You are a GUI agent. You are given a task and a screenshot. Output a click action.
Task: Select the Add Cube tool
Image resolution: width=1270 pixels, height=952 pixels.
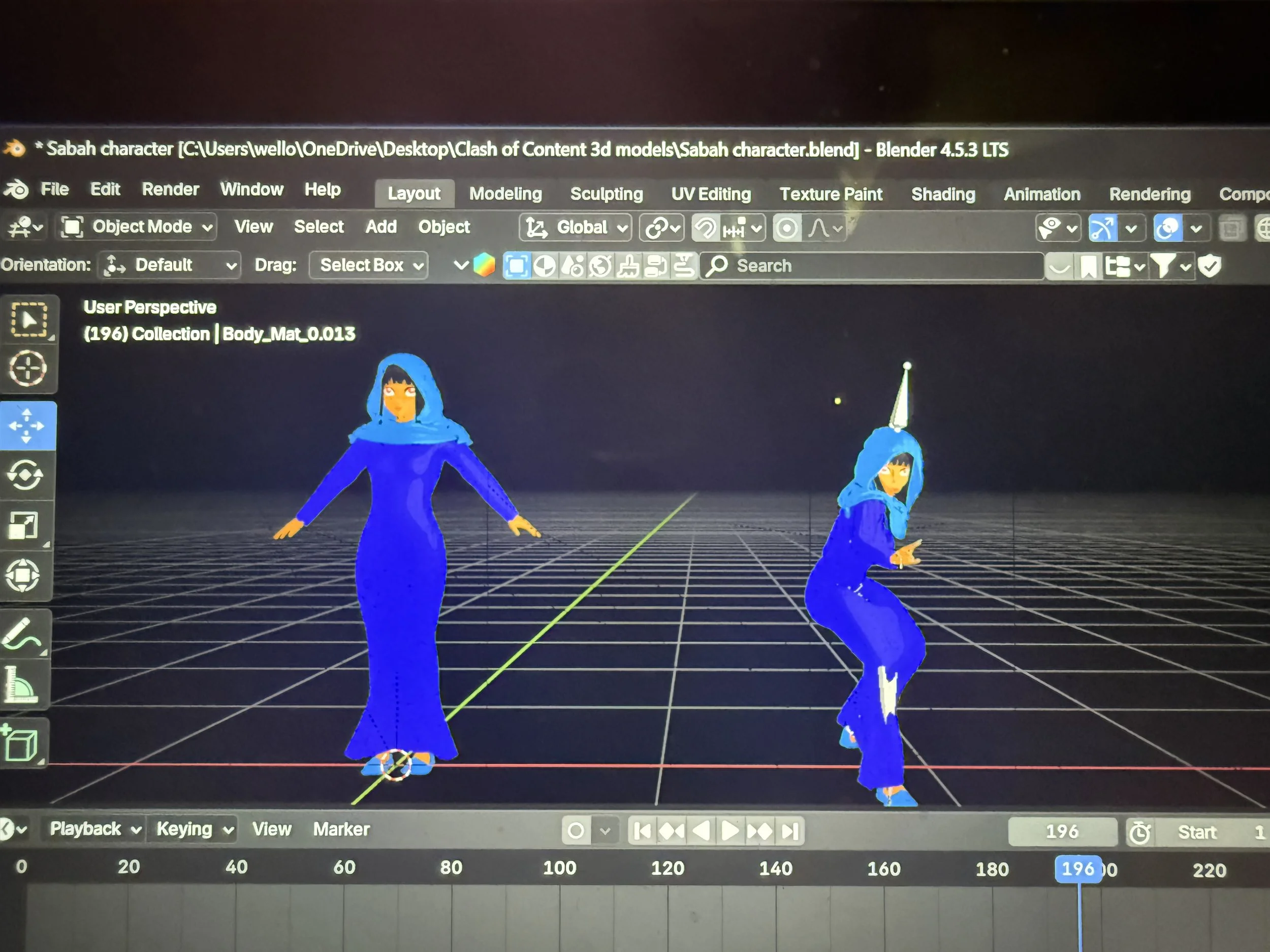(20, 744)
